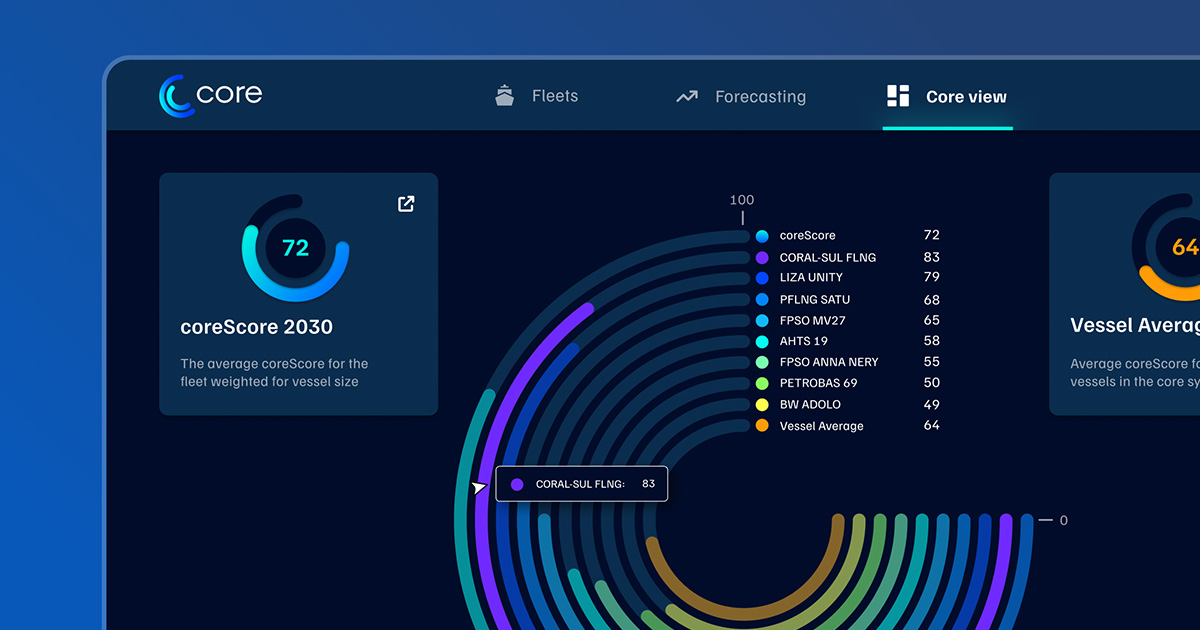Select the FPSO MV27 legend label
This screenshot has height=630, width=1200.
(x=812, y=321)
